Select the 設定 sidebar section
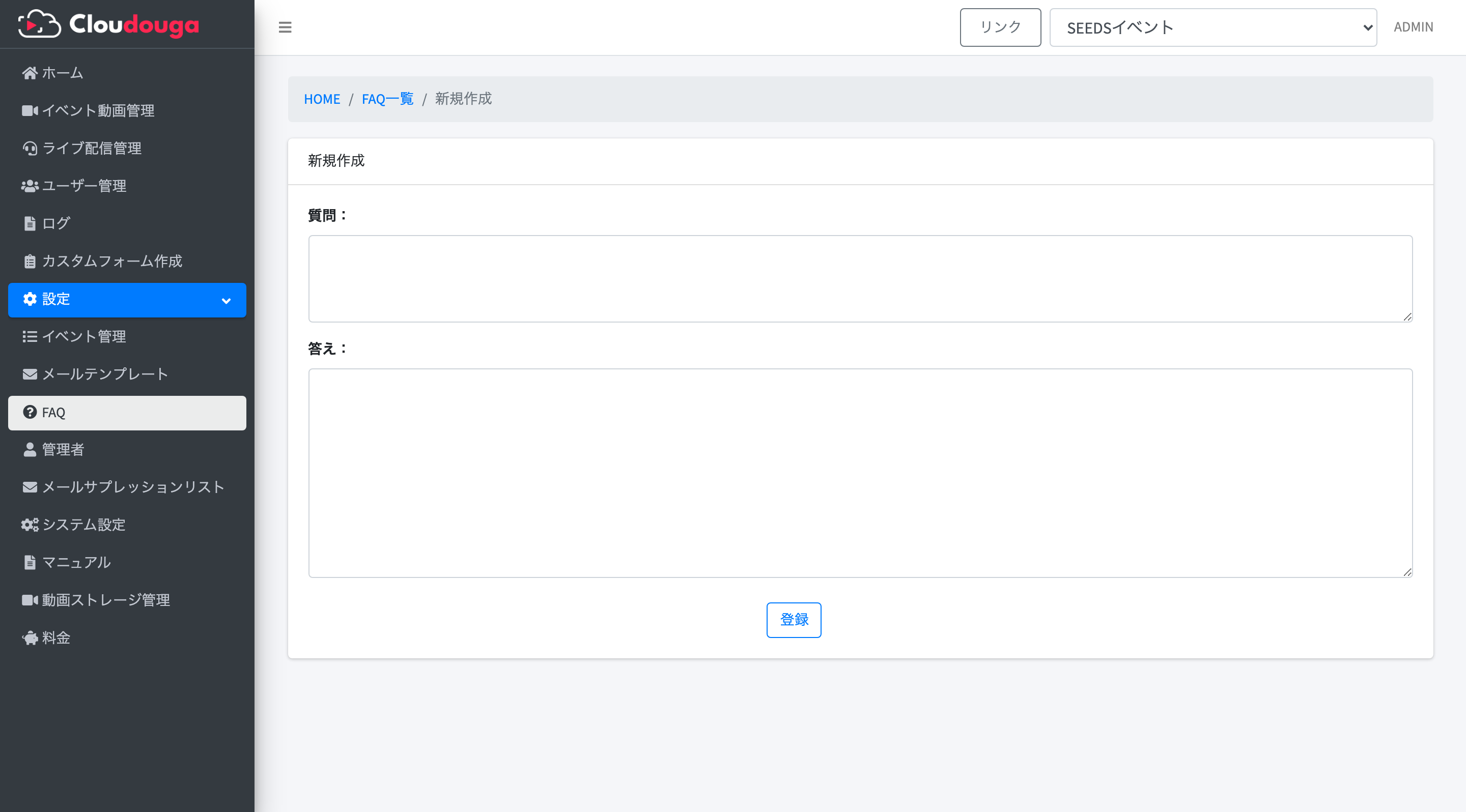This screenshot has height=812, width=1466. [127, 300]
